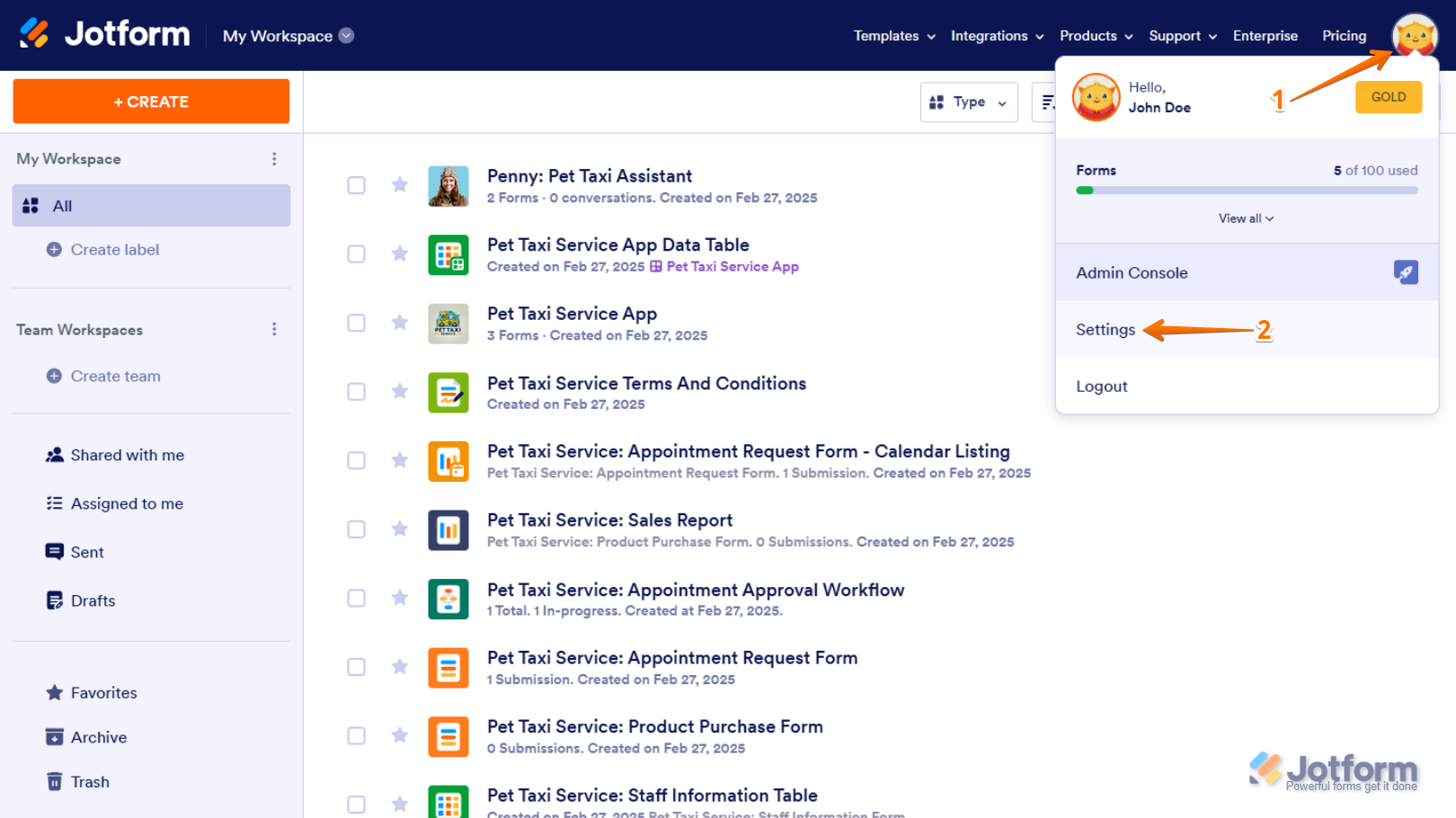Tick the Pet Taxi Service App checkbox

(357, 323)
